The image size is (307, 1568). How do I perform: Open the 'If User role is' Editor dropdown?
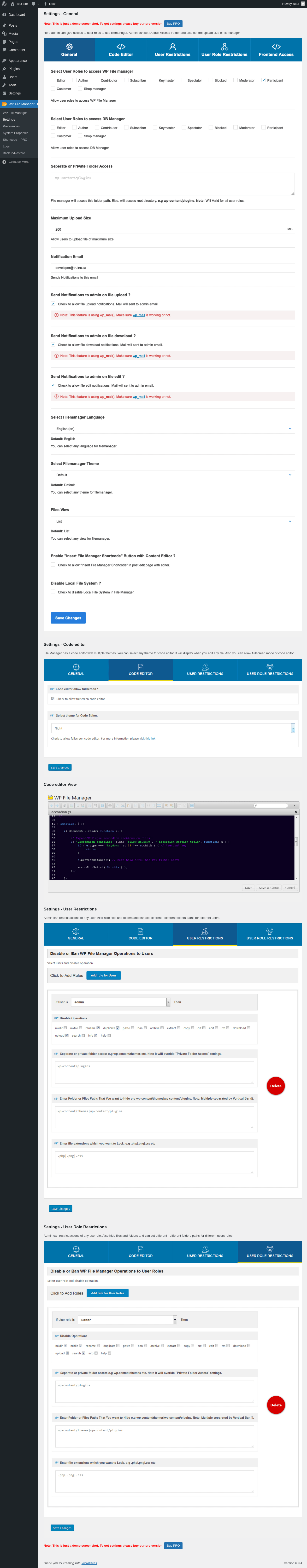coord(128,1320)
